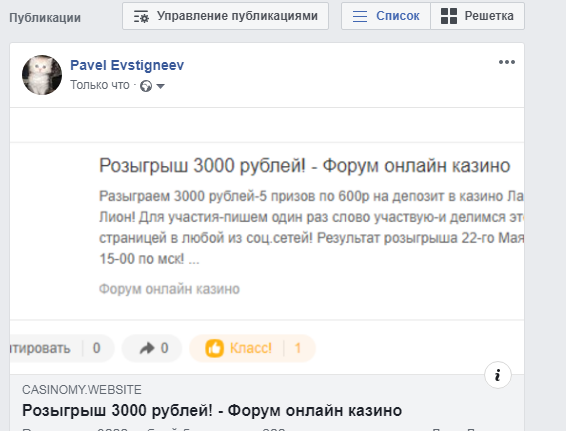
Task: Click the like count 1
Action: (298, 348)
